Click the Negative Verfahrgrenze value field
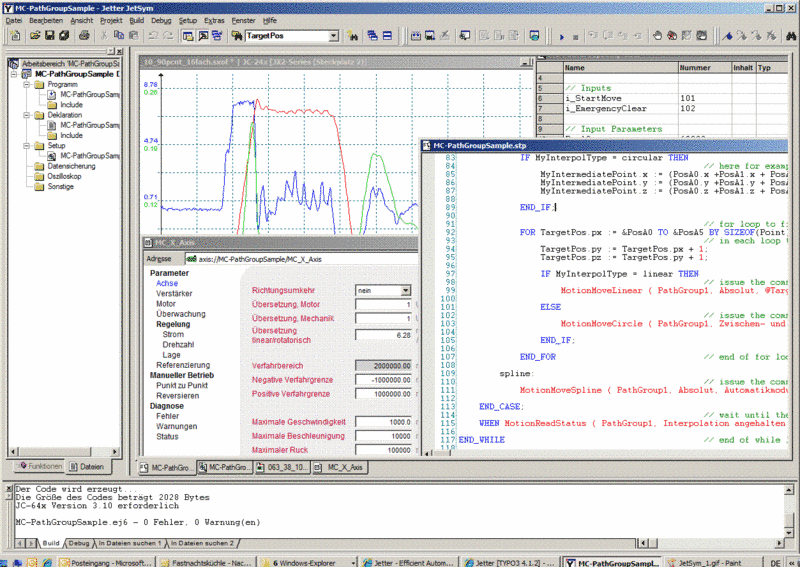 [383, 380]
